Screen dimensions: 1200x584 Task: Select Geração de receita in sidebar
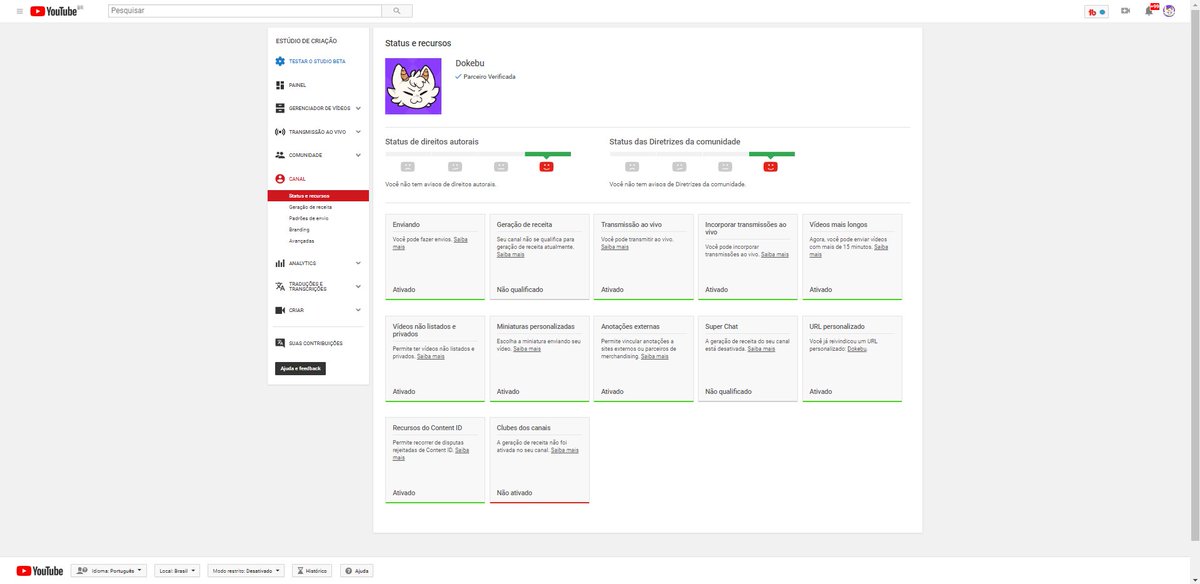coord(310,207)
